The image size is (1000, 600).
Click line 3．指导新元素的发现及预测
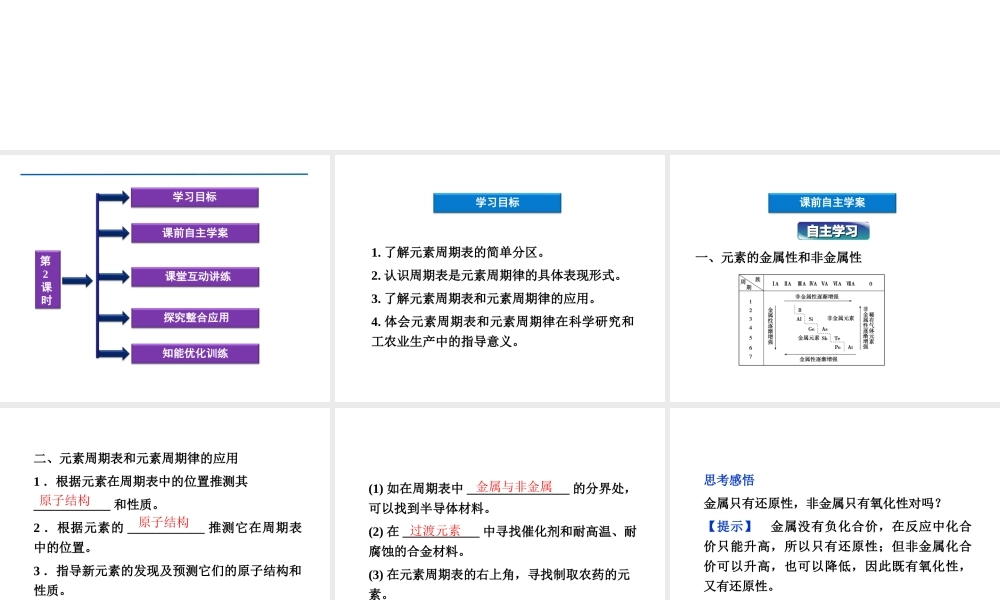(168, 571)
